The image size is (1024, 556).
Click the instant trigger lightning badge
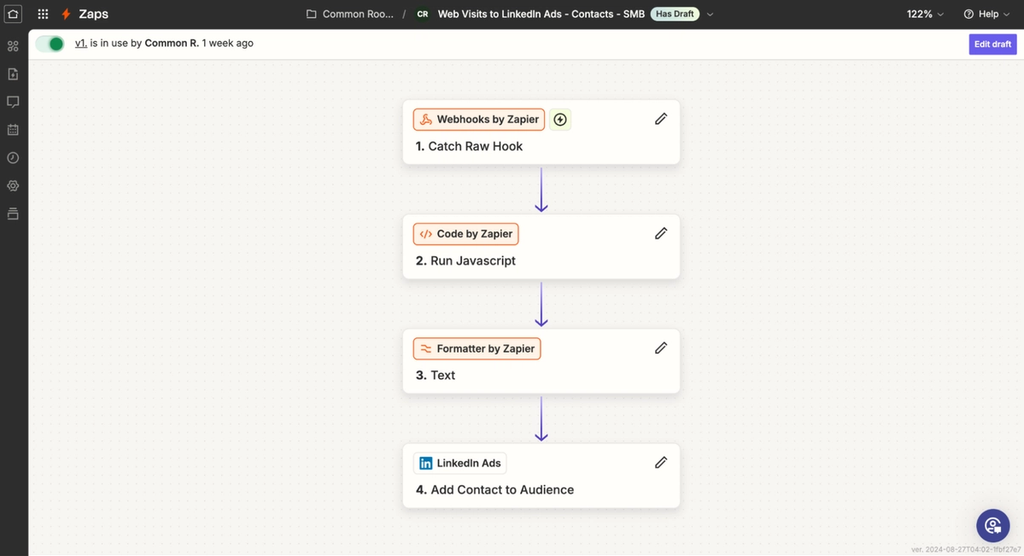560,120
